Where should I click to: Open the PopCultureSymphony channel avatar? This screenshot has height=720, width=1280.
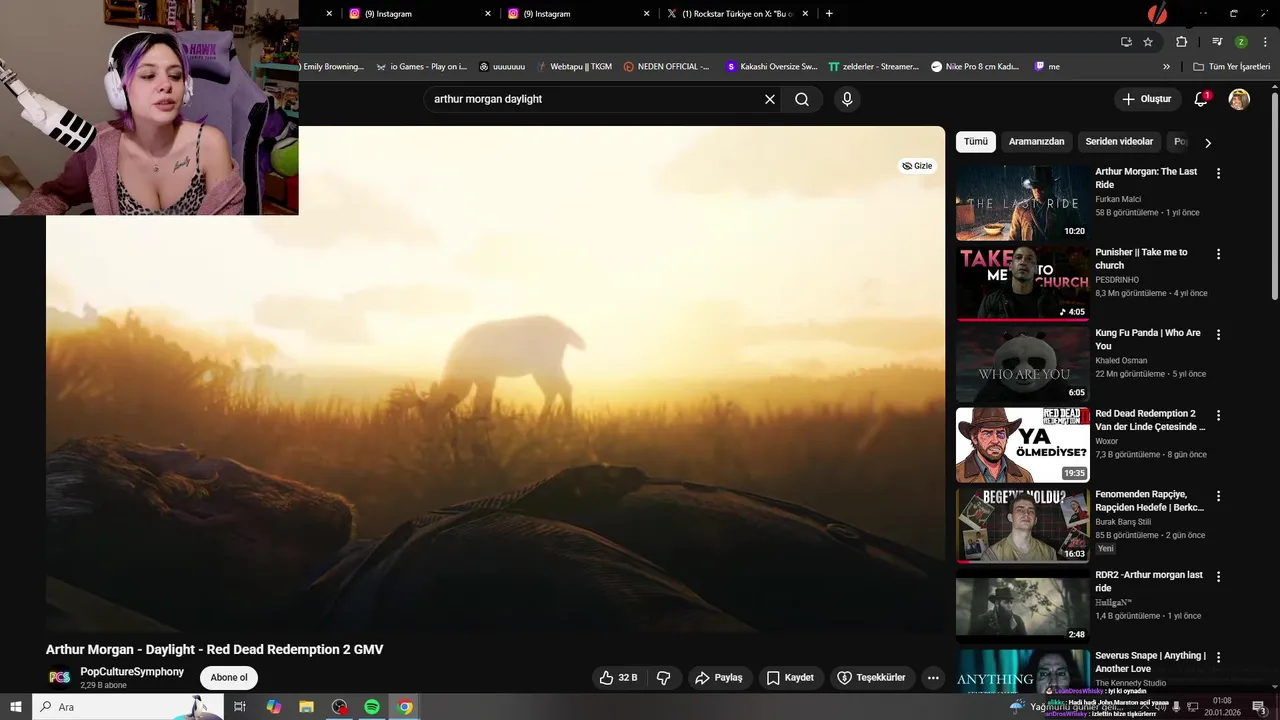(59, 677)
